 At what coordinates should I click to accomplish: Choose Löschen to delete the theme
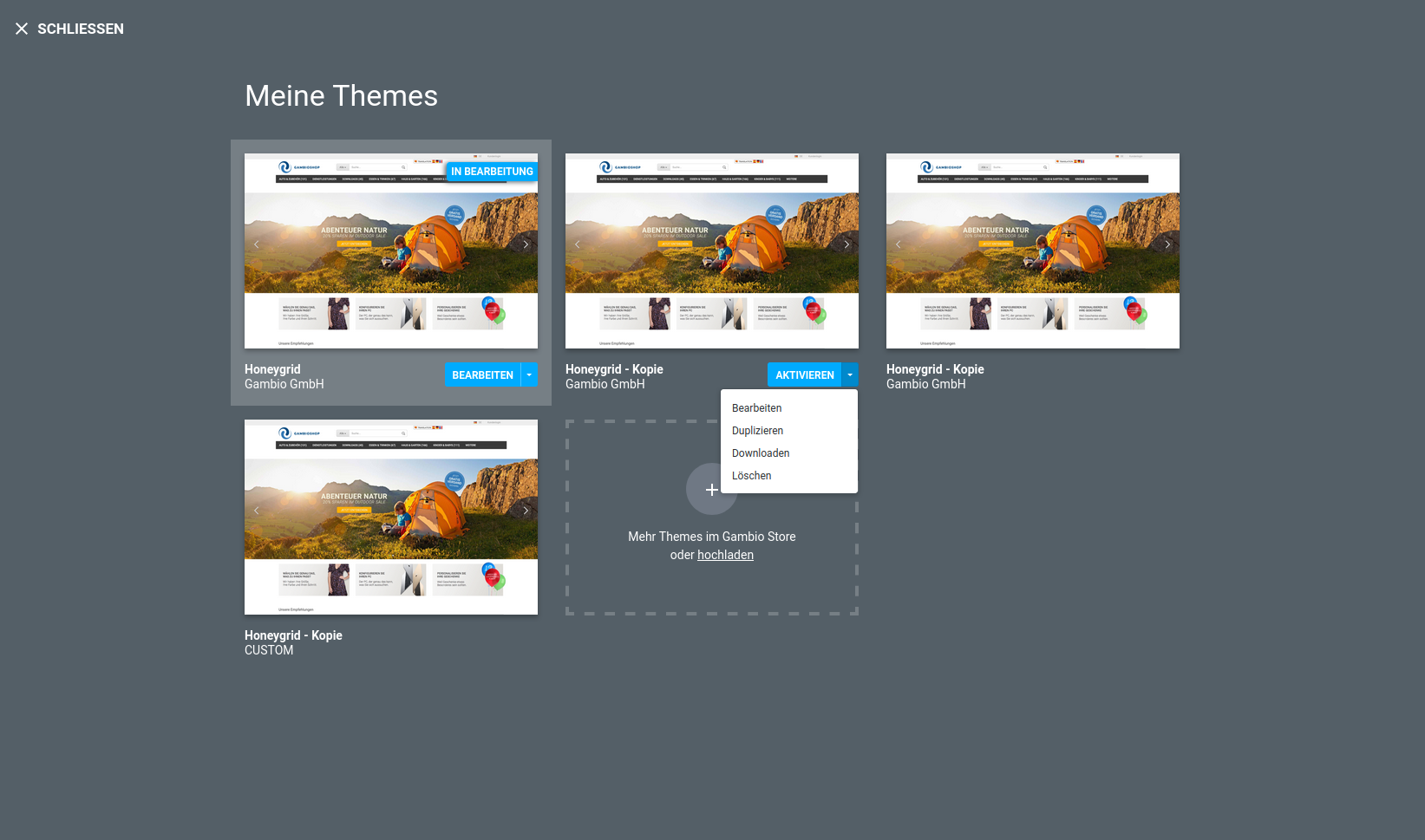point(751,476)
